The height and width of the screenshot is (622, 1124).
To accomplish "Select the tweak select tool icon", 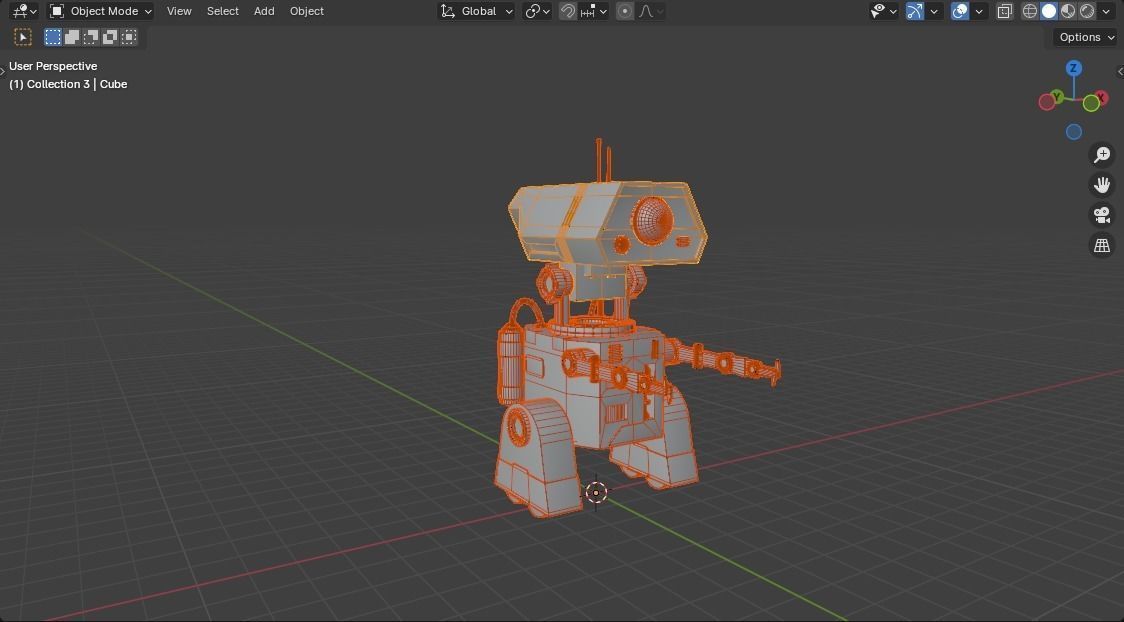I will click(23, 37).
